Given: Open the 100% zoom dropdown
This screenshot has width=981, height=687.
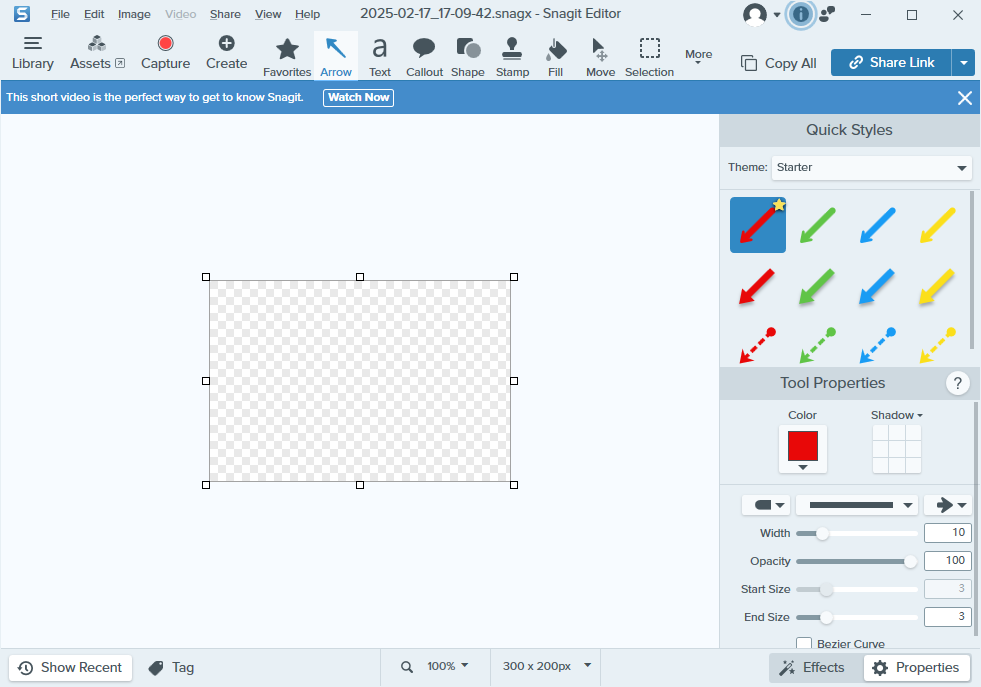Looking at the screenshot, I should coord(447,666).
